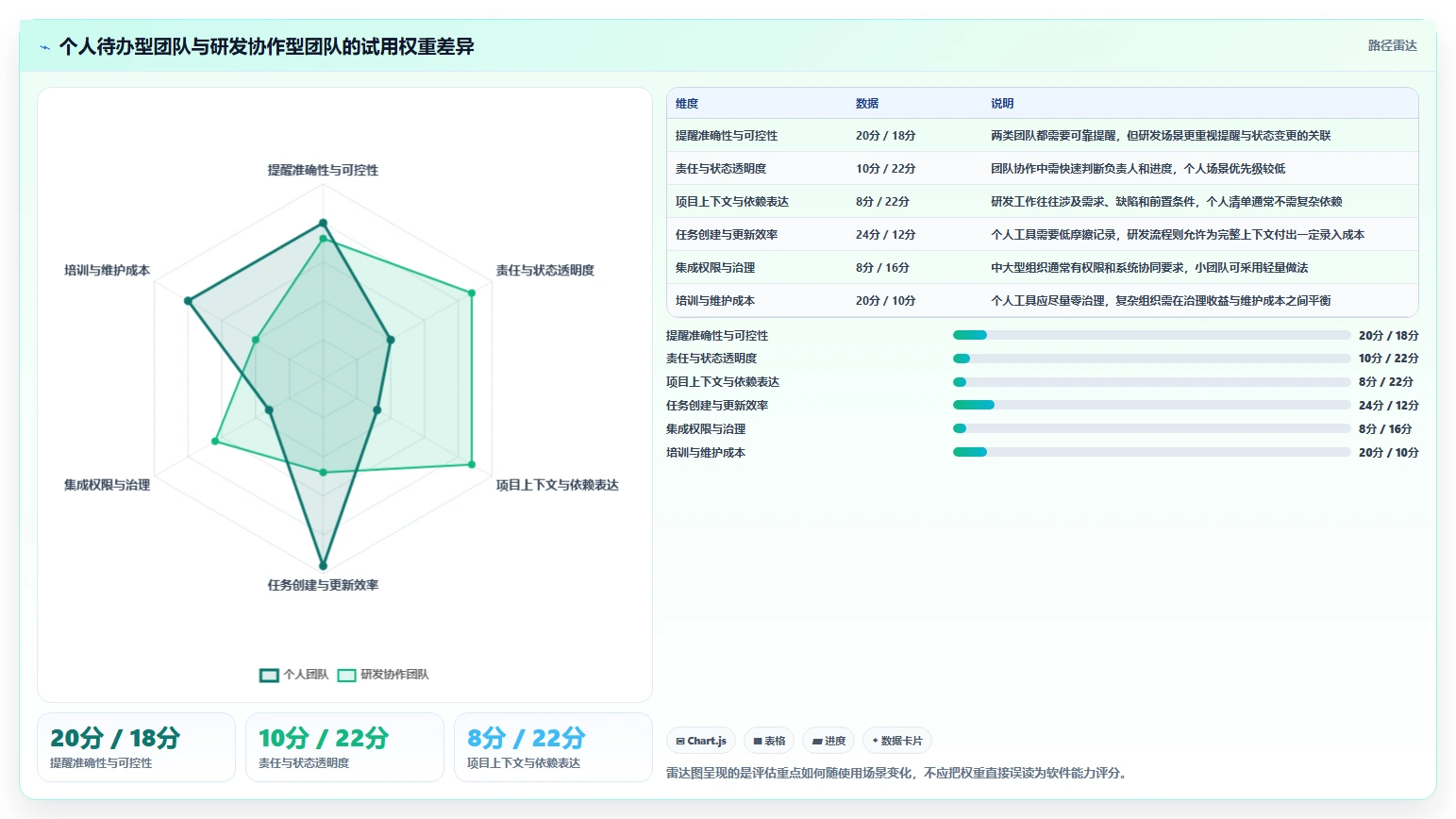
Task: Click progress bar for 提醒准确性与可控性
Action: [1152, 335]
